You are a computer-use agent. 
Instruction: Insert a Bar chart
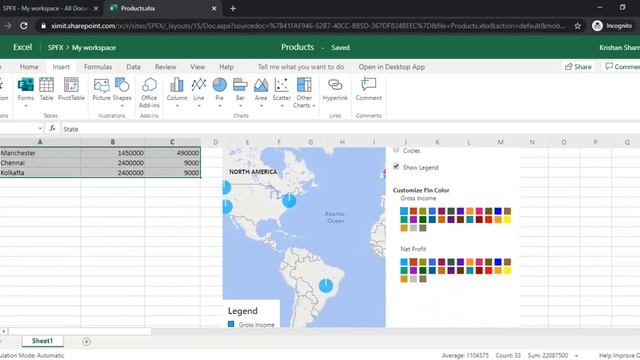[240, 89]
